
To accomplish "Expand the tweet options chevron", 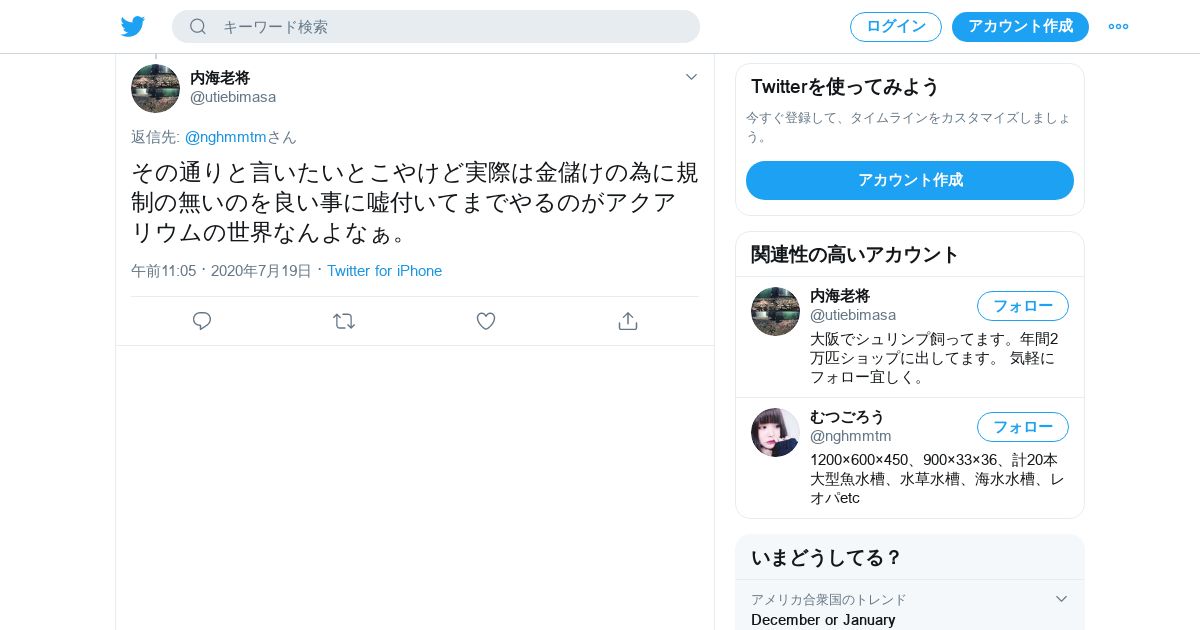I will [x=691, y=77].
